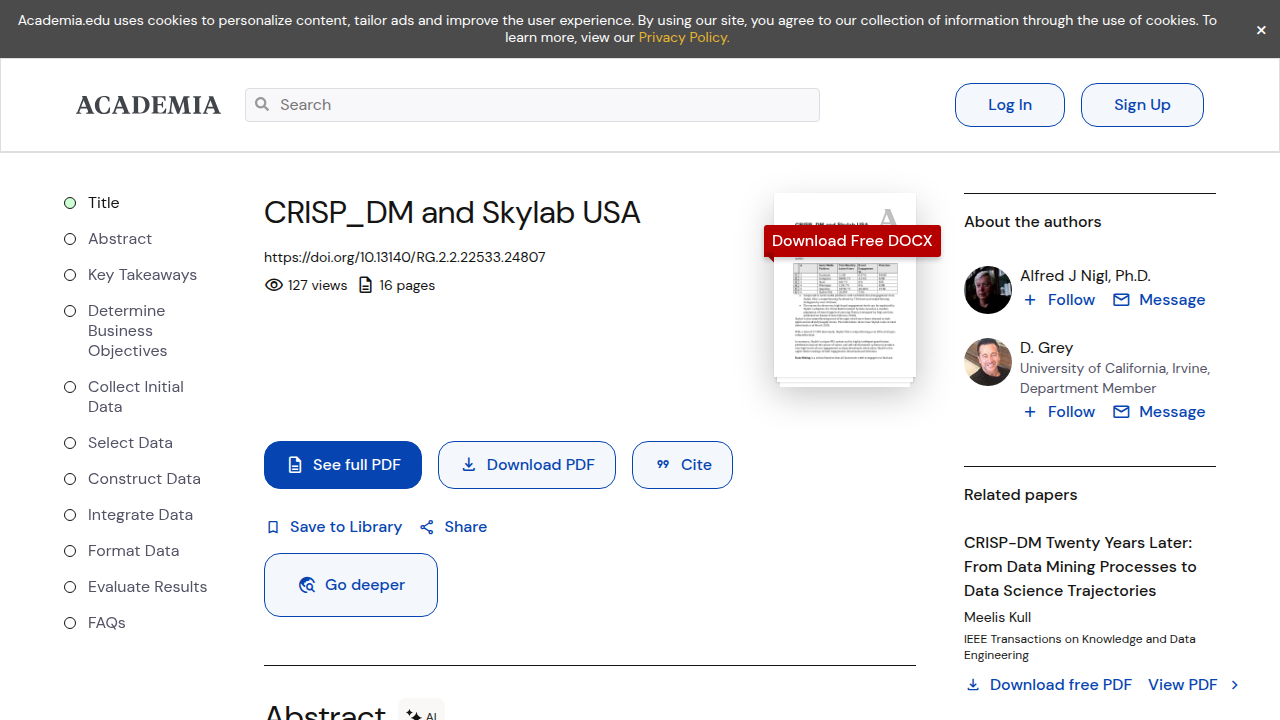The height and width of the screenshot is (720, 1280).
Task: Click the Save to Library bookmark icon
Action: pos(273,527)
